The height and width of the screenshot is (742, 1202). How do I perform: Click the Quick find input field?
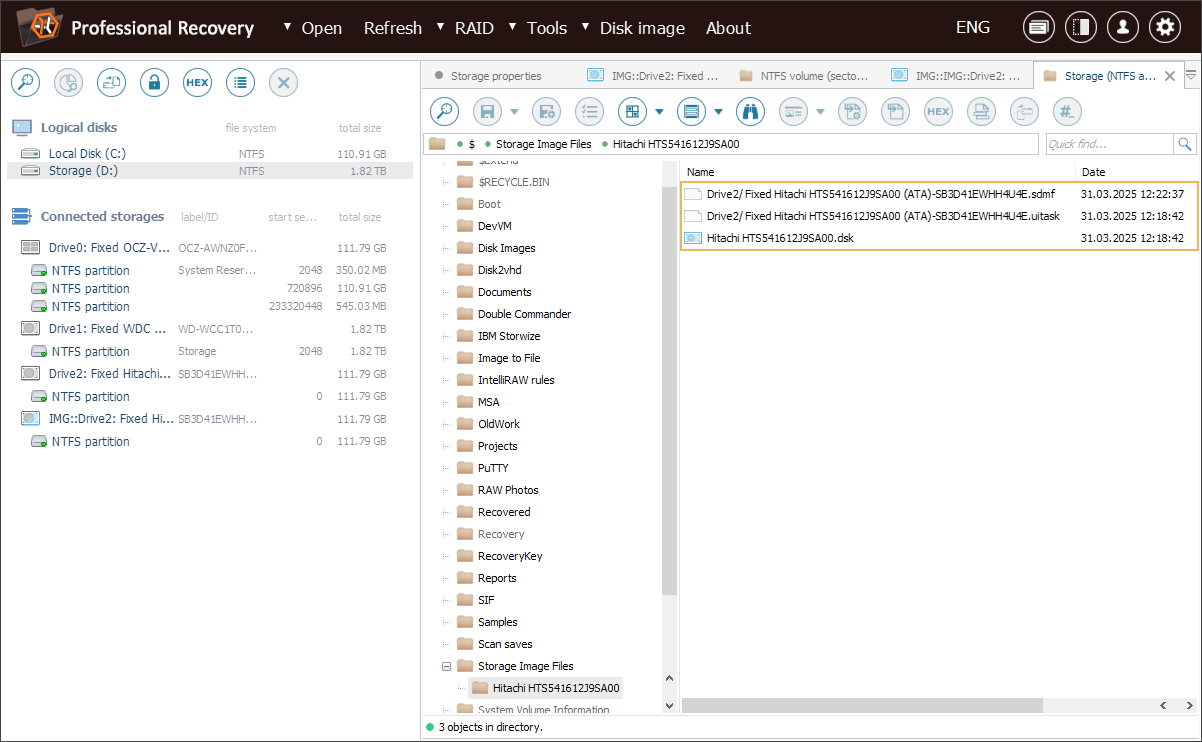[x=1109, y=144]
